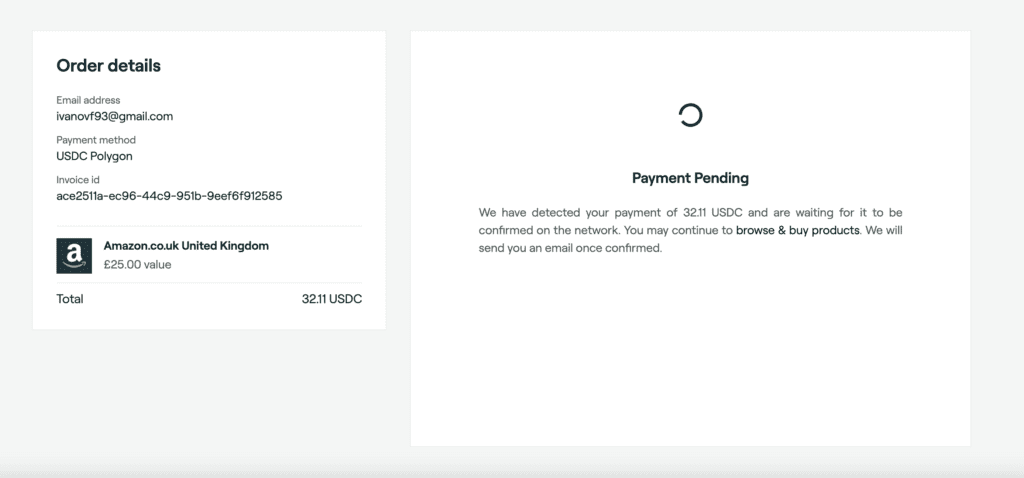Click the £25.00 value label
This screenshot has width=1024, height=478.
pyautogui.click(x=137, y=265)
